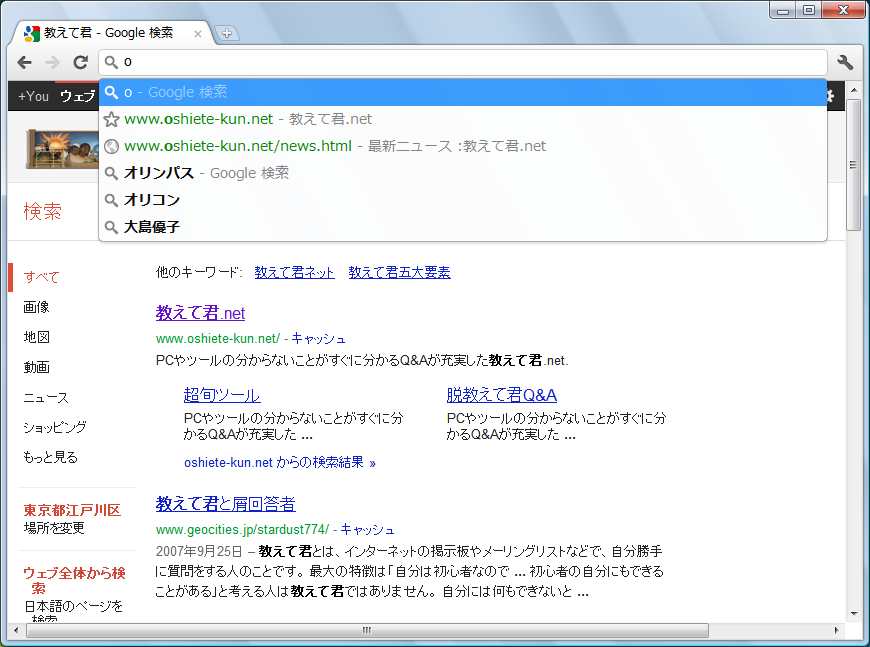The width and height of the screenshot is (870, 647).
Task: Click the search icon beside 大島優子
Action: point(112,227)
